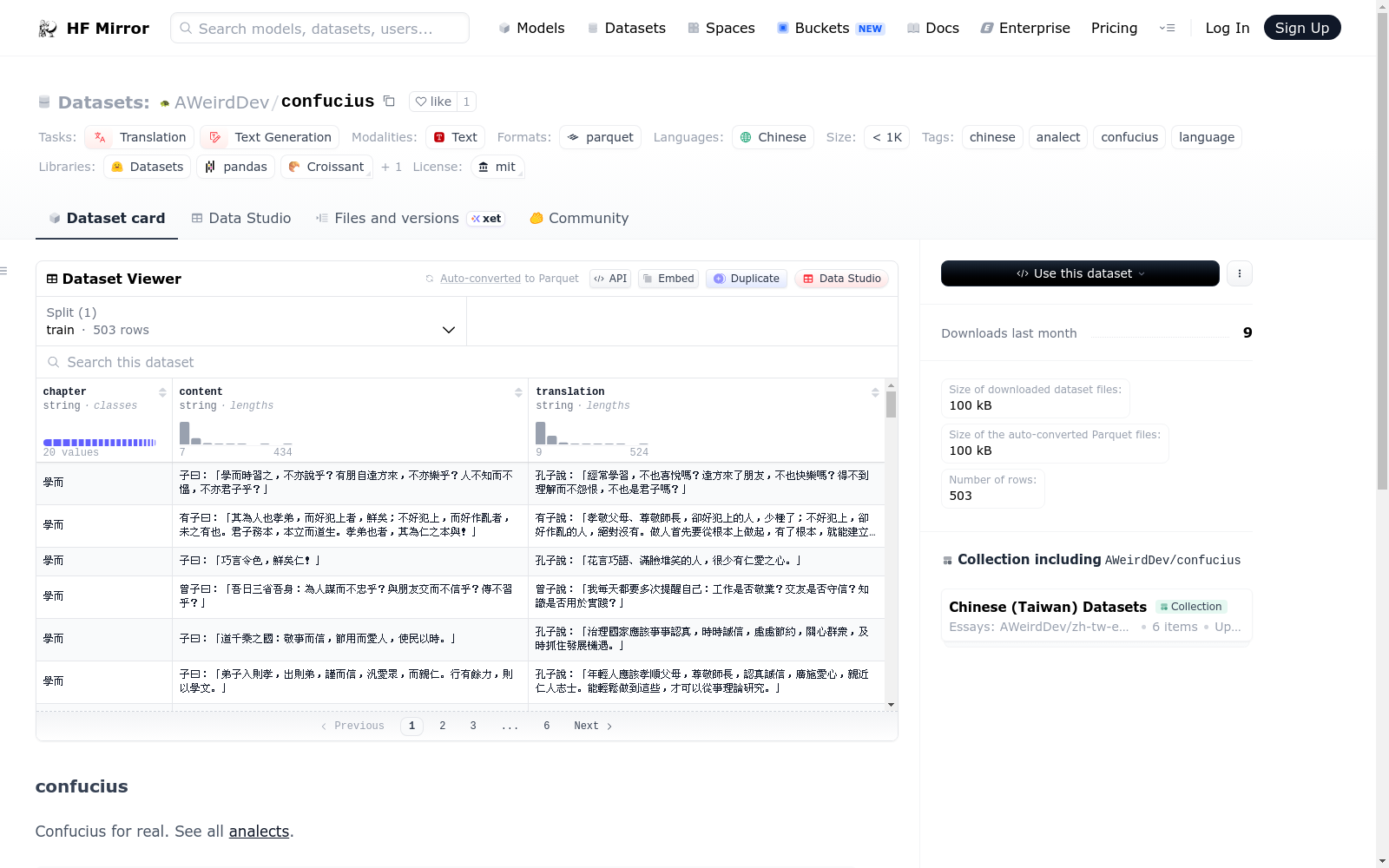The height and width of the screenshot is (868, 1389).
Task: Expand the + 1 more libraries
Action: (x=392, y=167)
